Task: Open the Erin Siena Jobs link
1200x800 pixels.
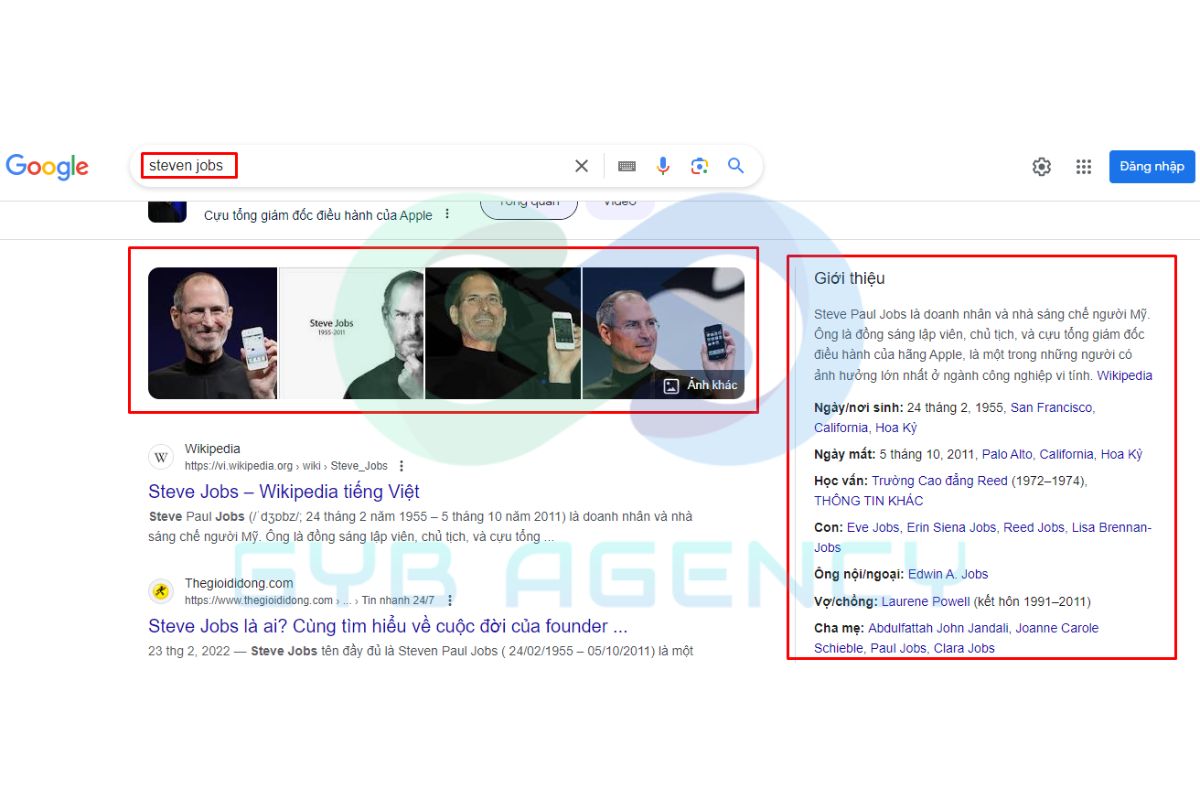Action: (951, 527)
